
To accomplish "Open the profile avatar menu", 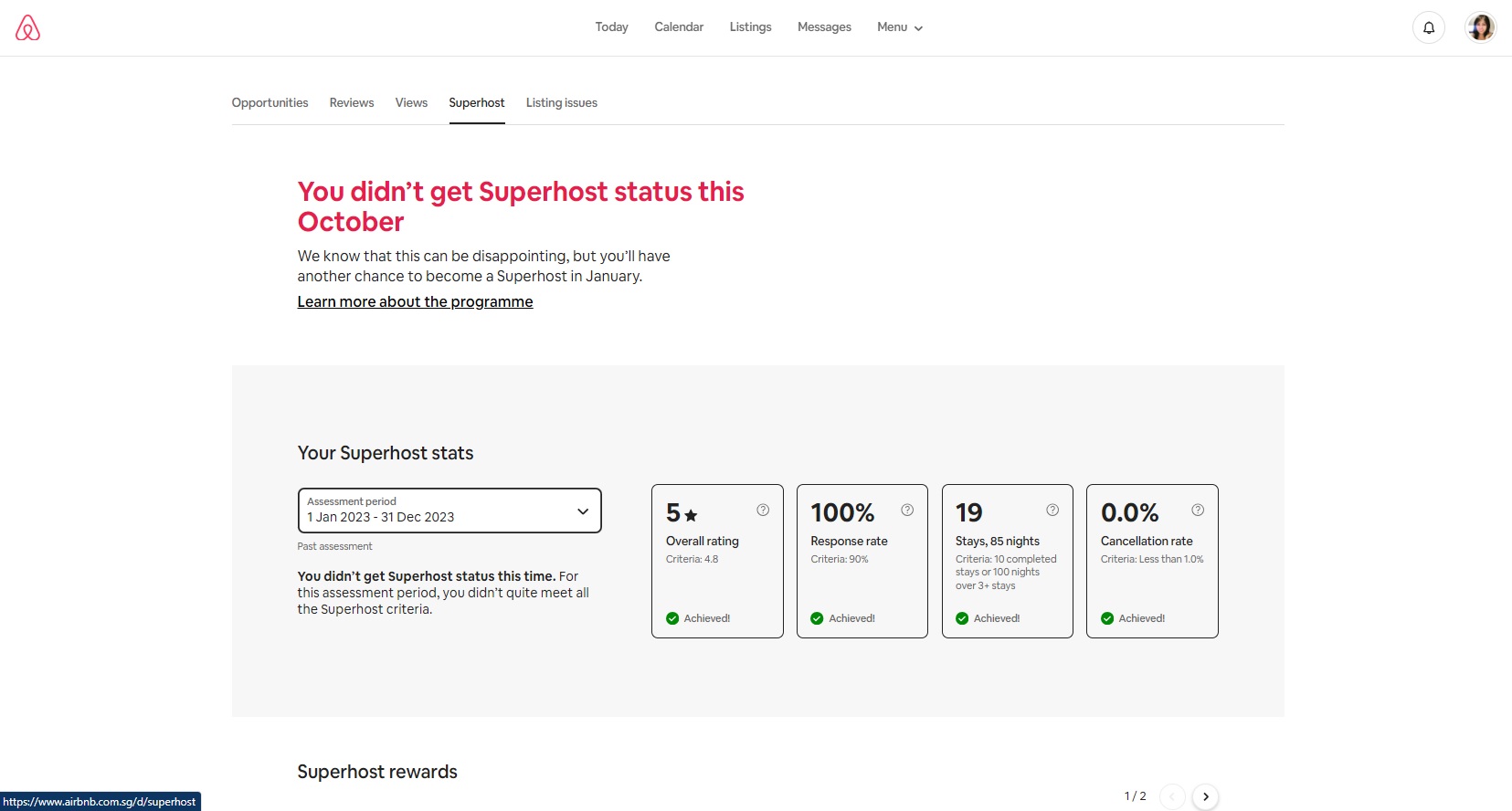I will pos(1480,27).
